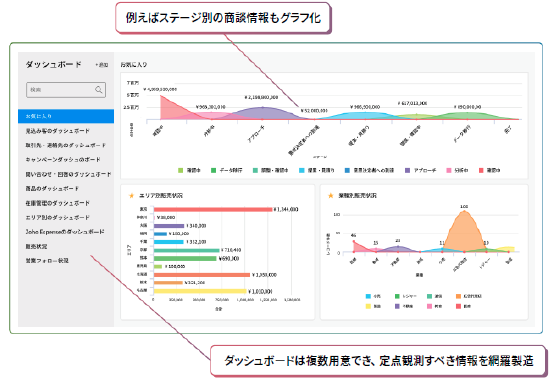This screenshot has height=387, width=560.
Task: Focus the dashboard search input field
Action: pyautogui.click(x=66, y=90)
